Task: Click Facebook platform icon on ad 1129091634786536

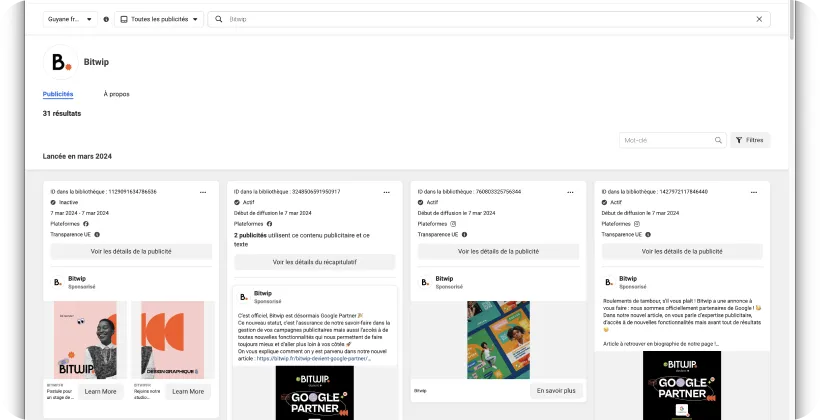Action: coord(86,224)
